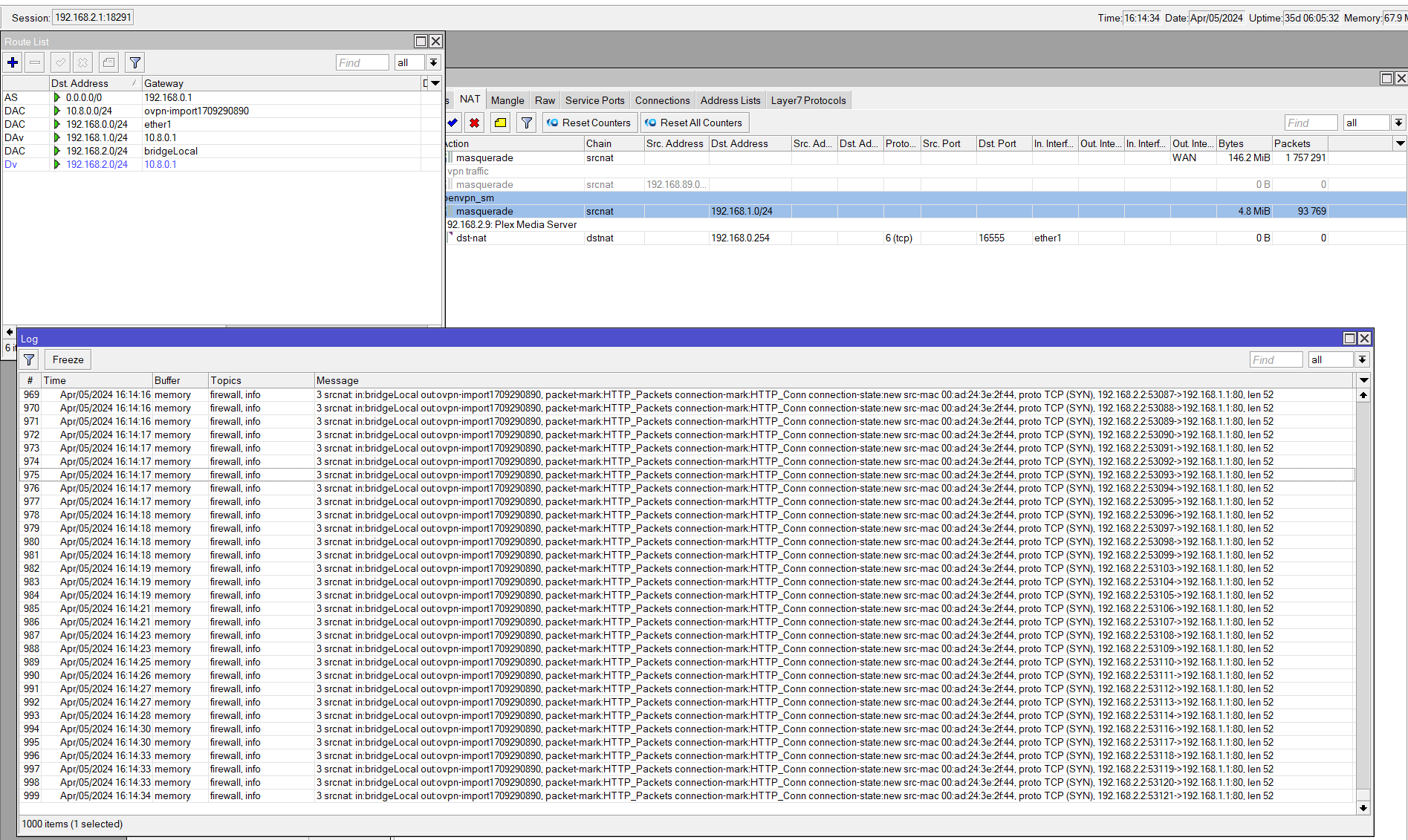Click the green route icon for 0.0.0.0/0

coord(57,97)
